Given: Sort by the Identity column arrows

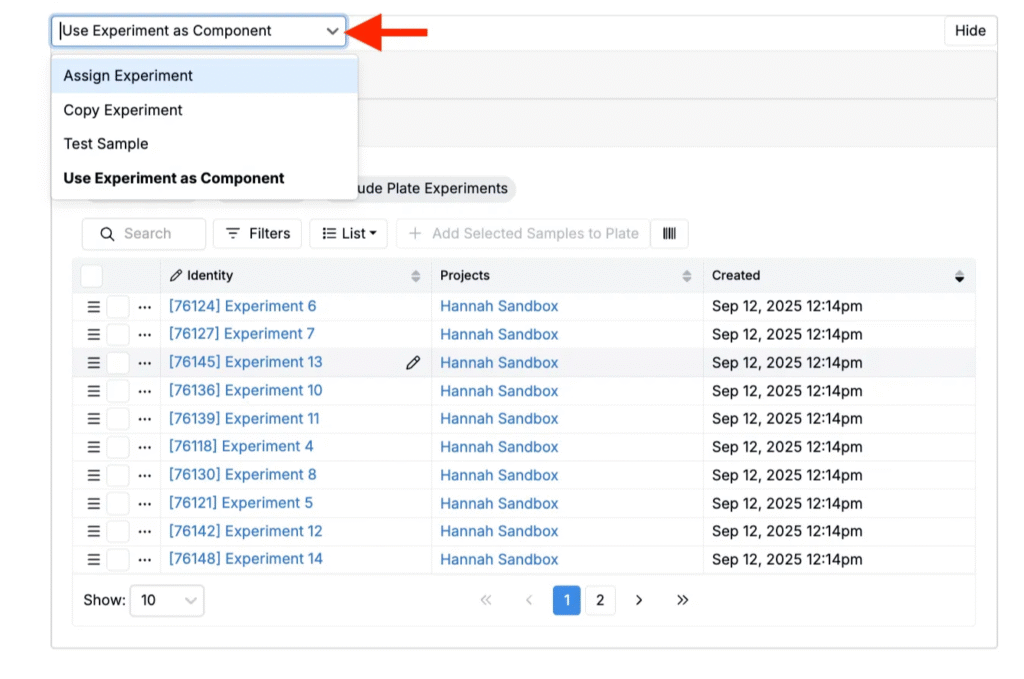Looking at the screenshot, I should click(416, 276).
